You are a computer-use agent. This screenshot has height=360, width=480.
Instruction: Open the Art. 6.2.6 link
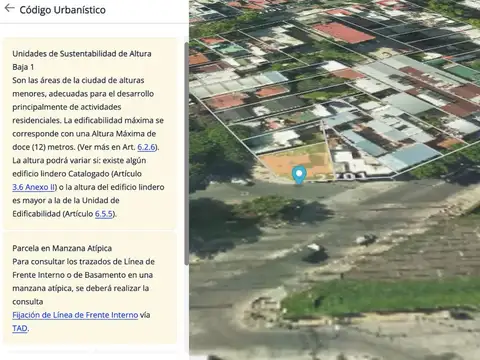click(x=146, y=147)
